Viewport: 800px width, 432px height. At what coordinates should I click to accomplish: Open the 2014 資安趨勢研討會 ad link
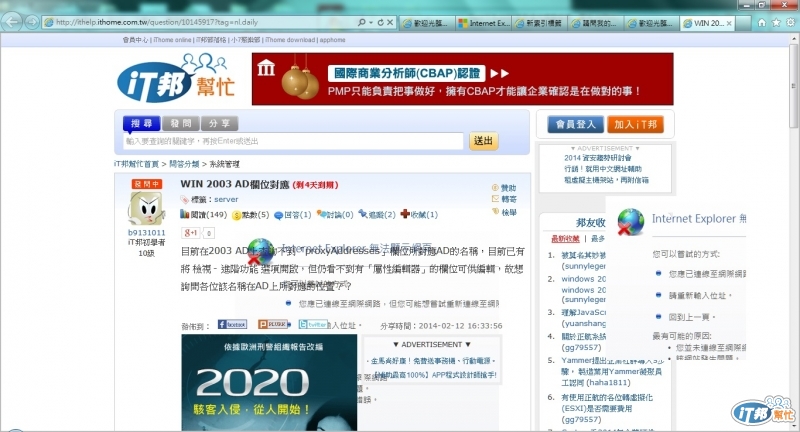click(x=597, y=158)
